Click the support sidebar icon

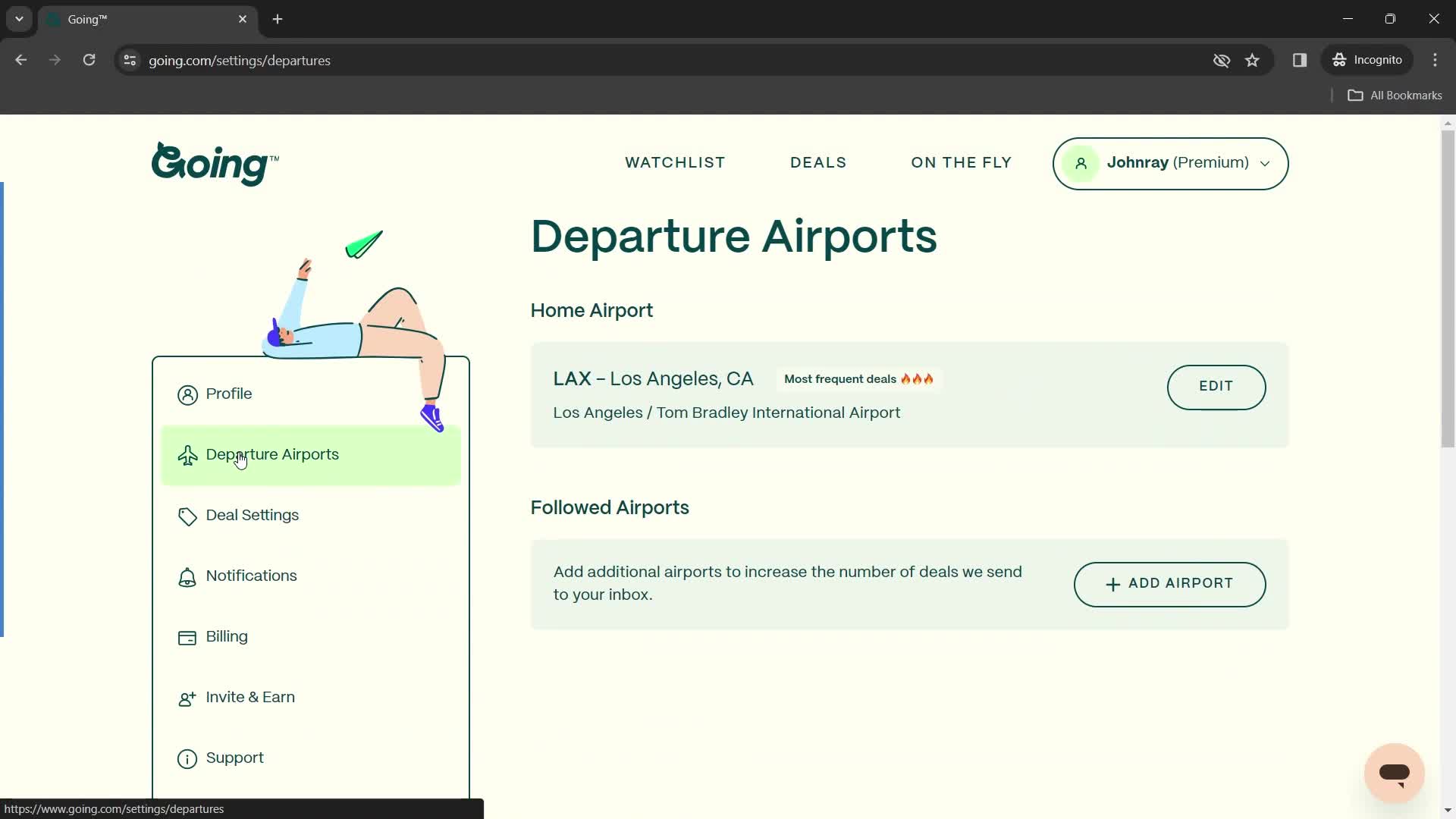pos(188,757)
